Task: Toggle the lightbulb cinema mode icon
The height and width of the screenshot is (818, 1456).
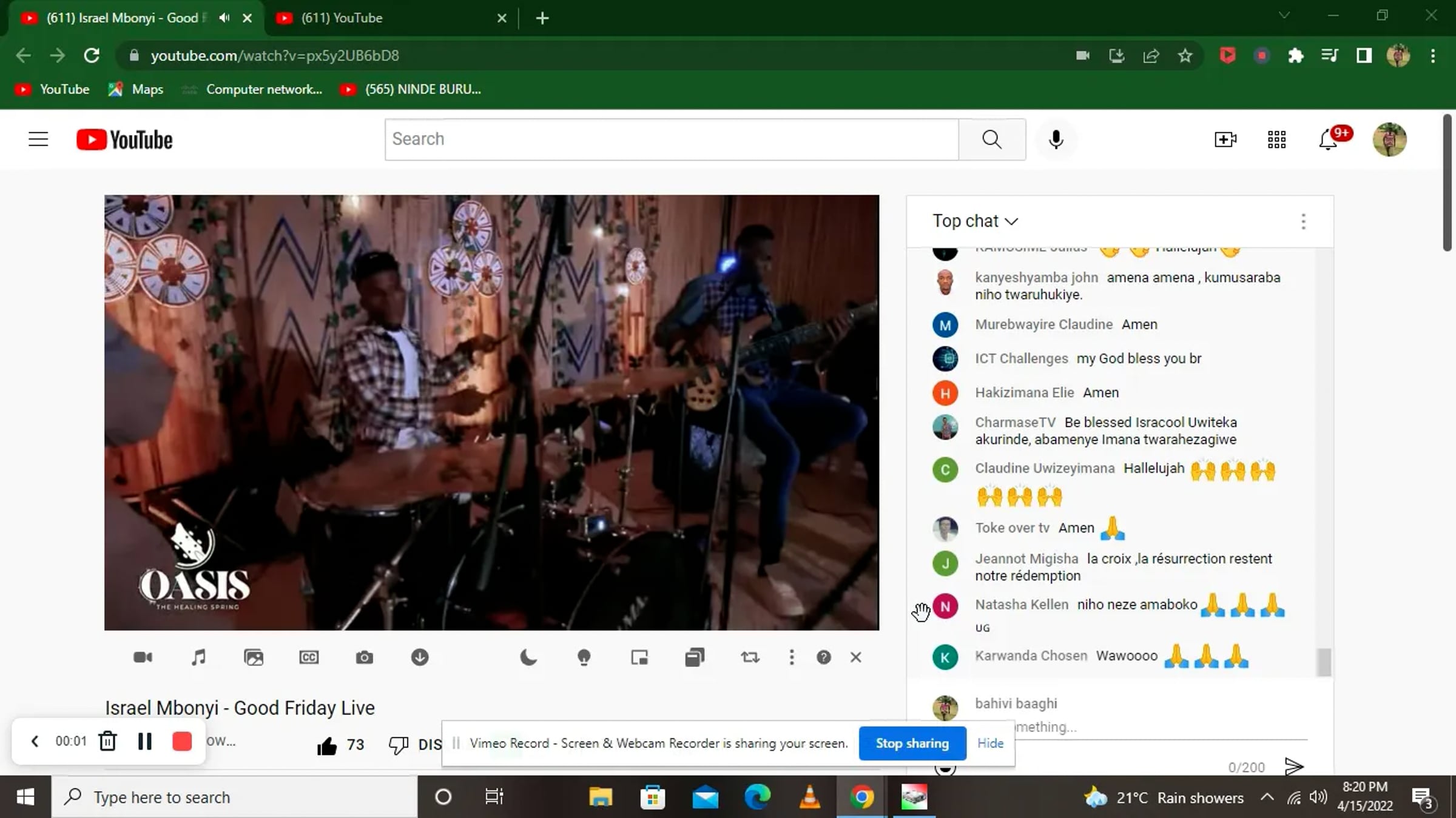Action: 584,657
